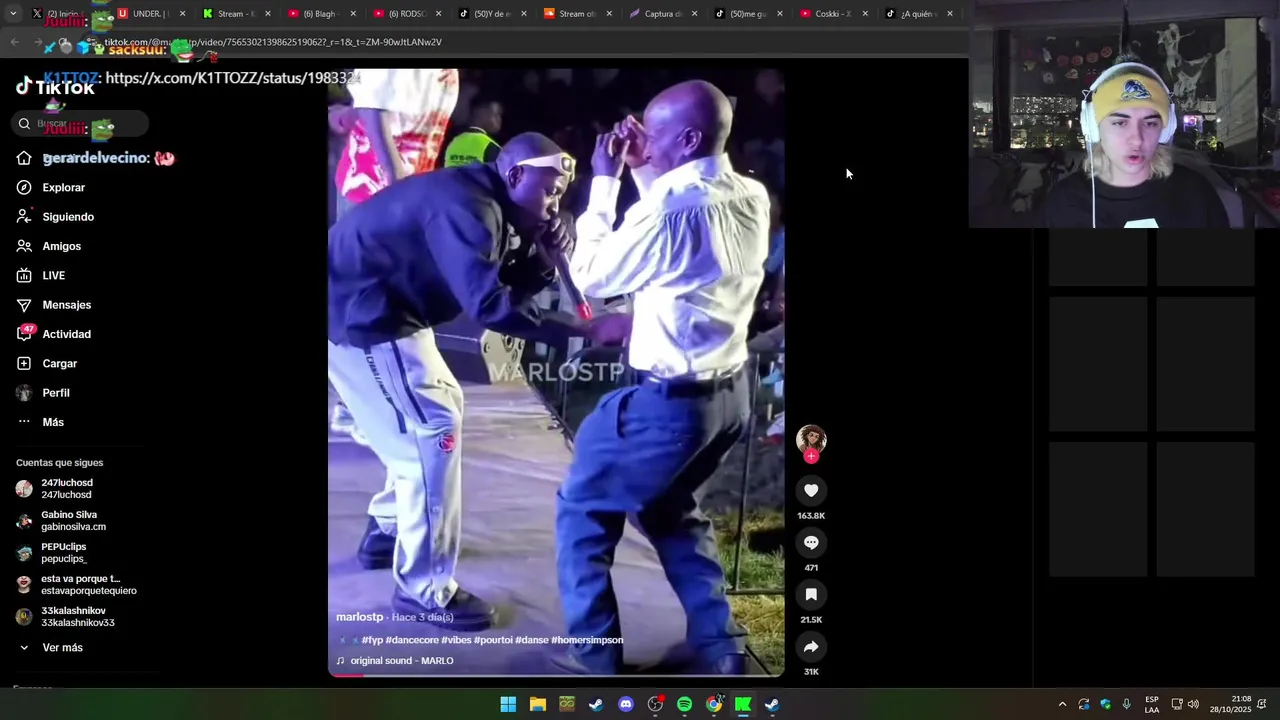Click the TikTok logo
The image size is (1280, 720).
(x=55, y=87)
